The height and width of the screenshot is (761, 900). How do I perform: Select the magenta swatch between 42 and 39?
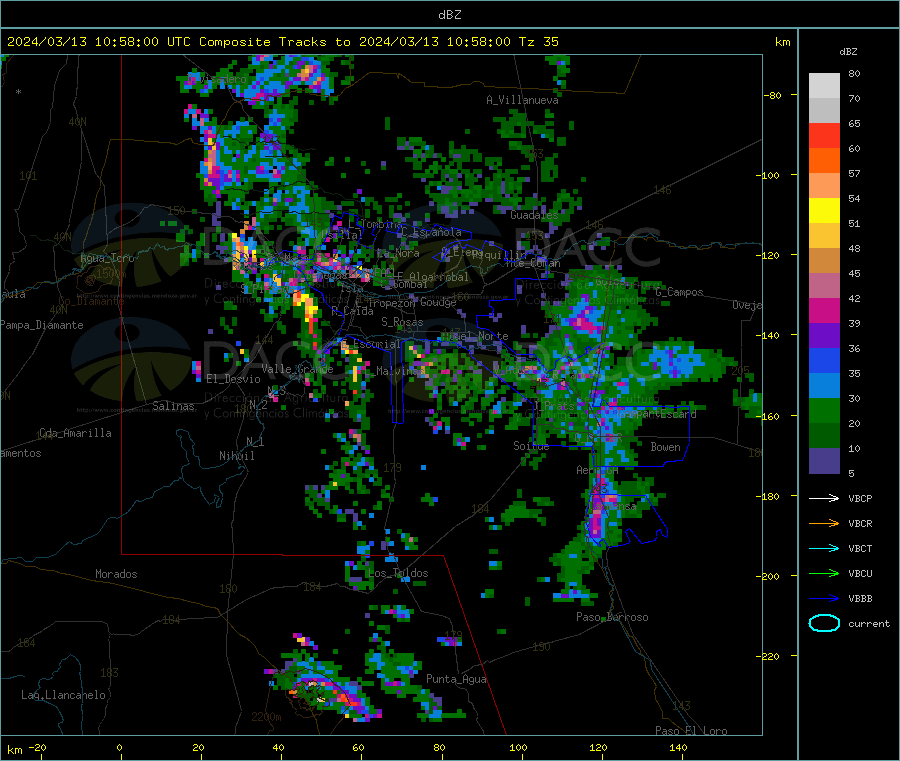pos(824,310)
